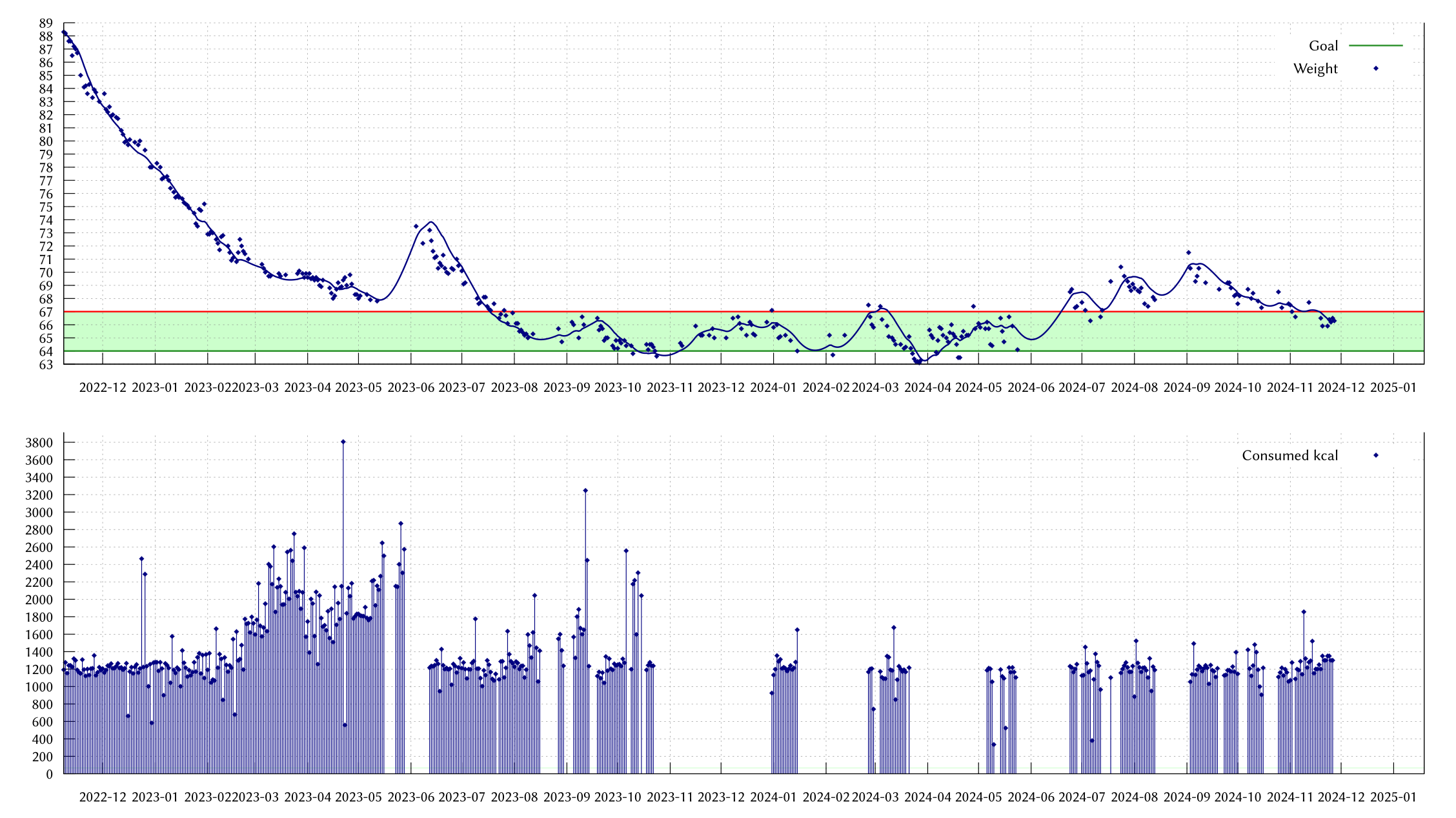Click the 3800 label on the kcal y-axis
Image resolution: width=1456 pixels, height=818 pixels.
(x=39, y=443)
